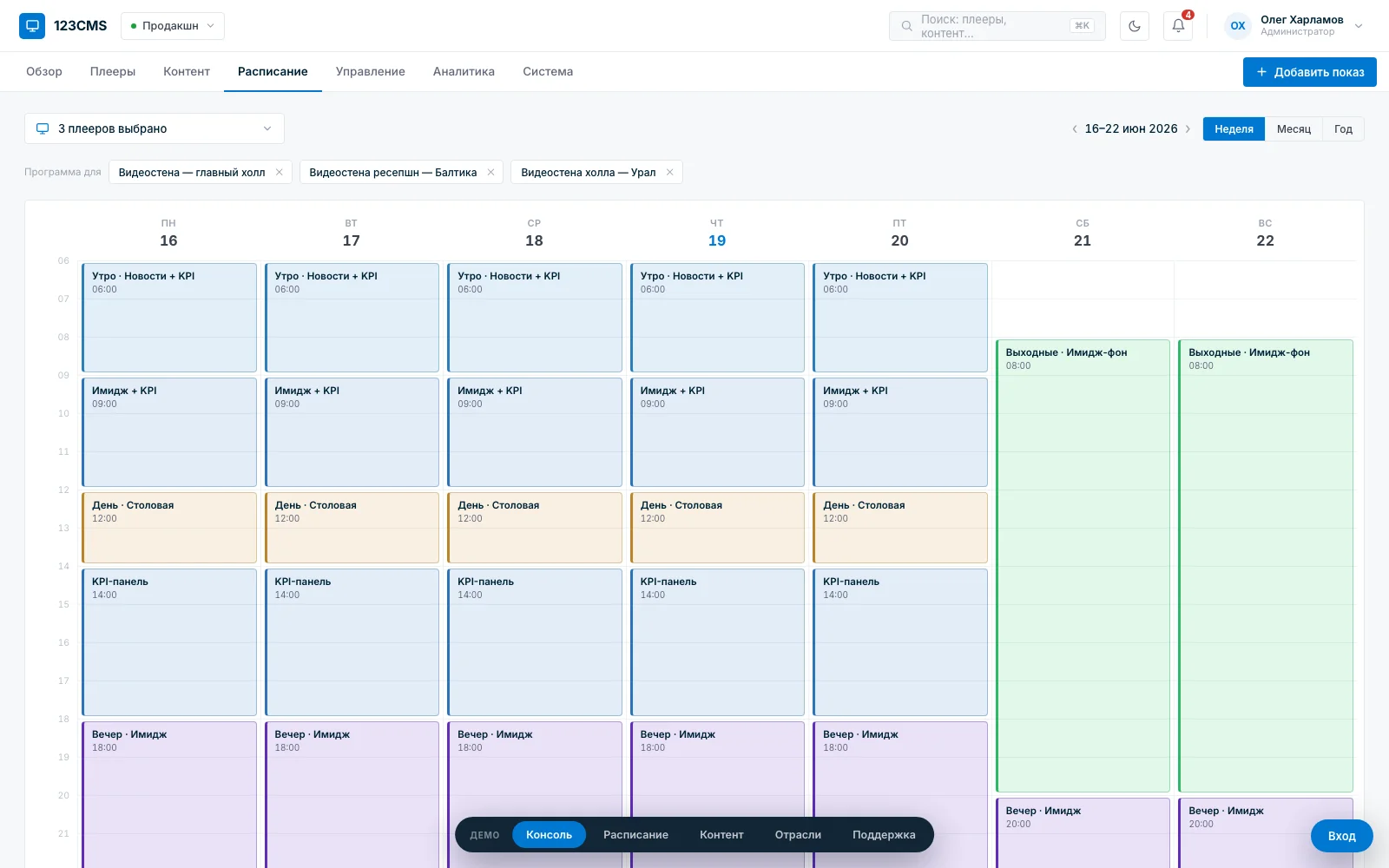Select Расписание in the demo bar
This screenshot has width=1389, height=868.
[635, 834]
